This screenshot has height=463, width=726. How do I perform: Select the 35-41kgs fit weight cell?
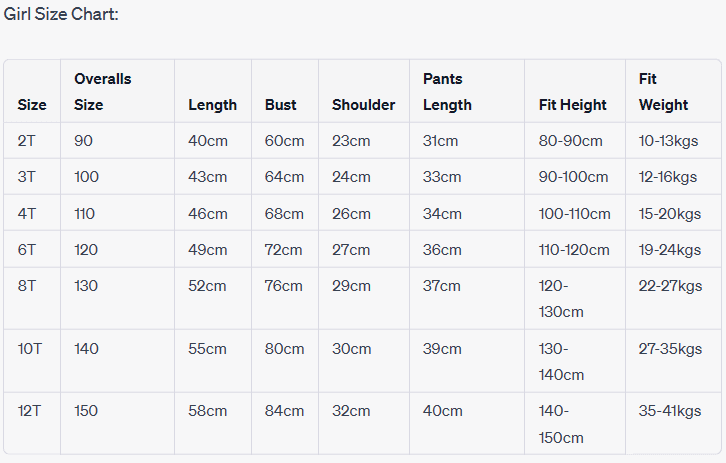click(670, 410)
